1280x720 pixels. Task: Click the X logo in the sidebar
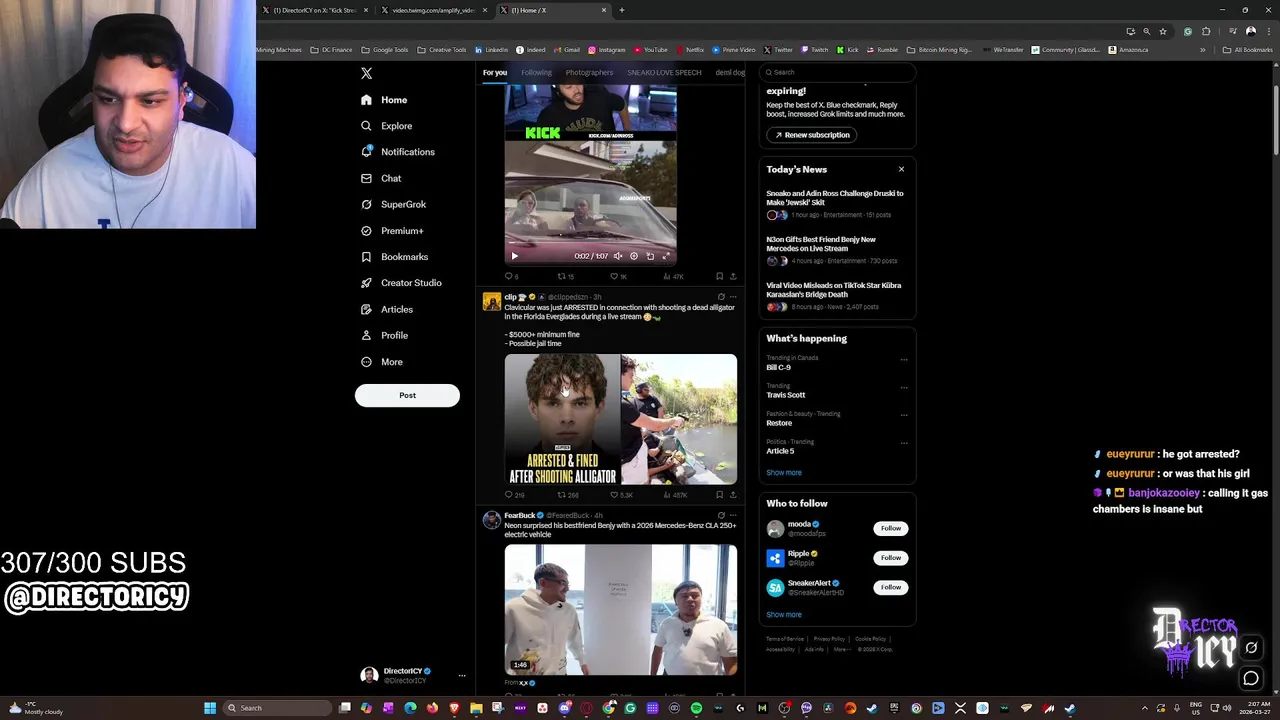[366, 73]
